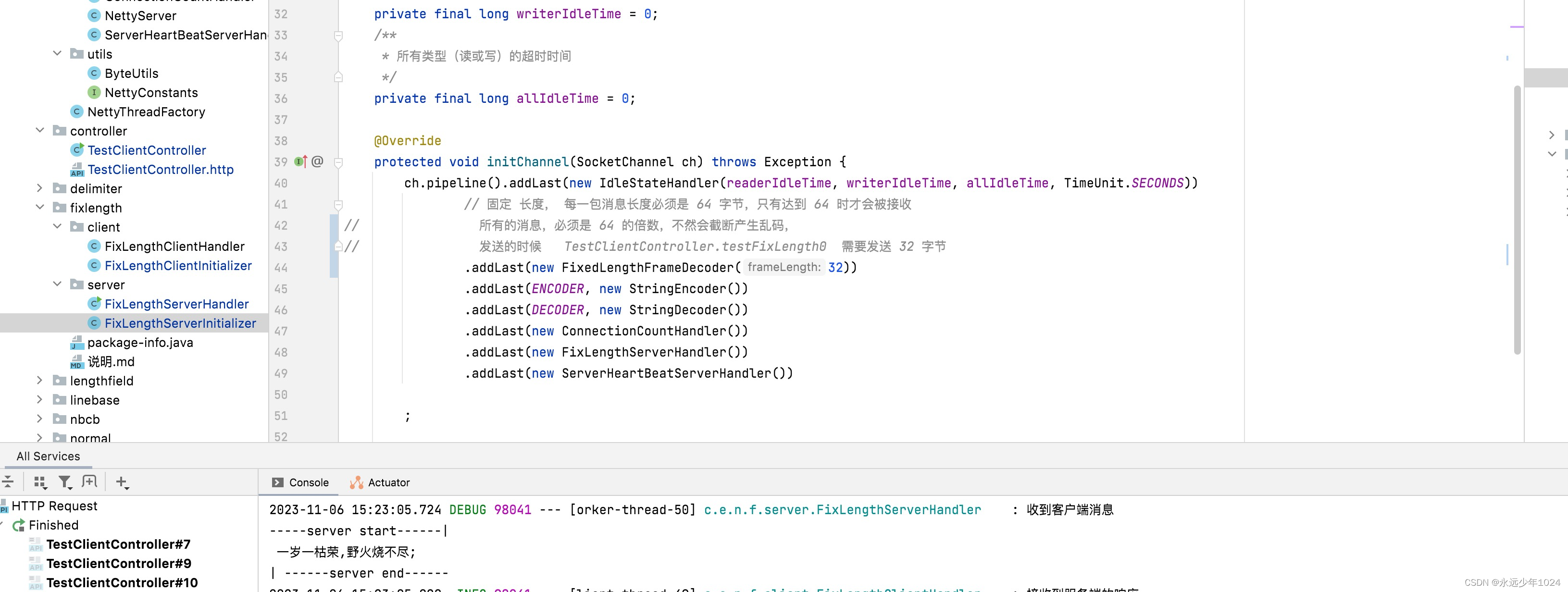Open the Group By options icon
The height and width of the screenshot is (592, 1568).
click(40, 482)
